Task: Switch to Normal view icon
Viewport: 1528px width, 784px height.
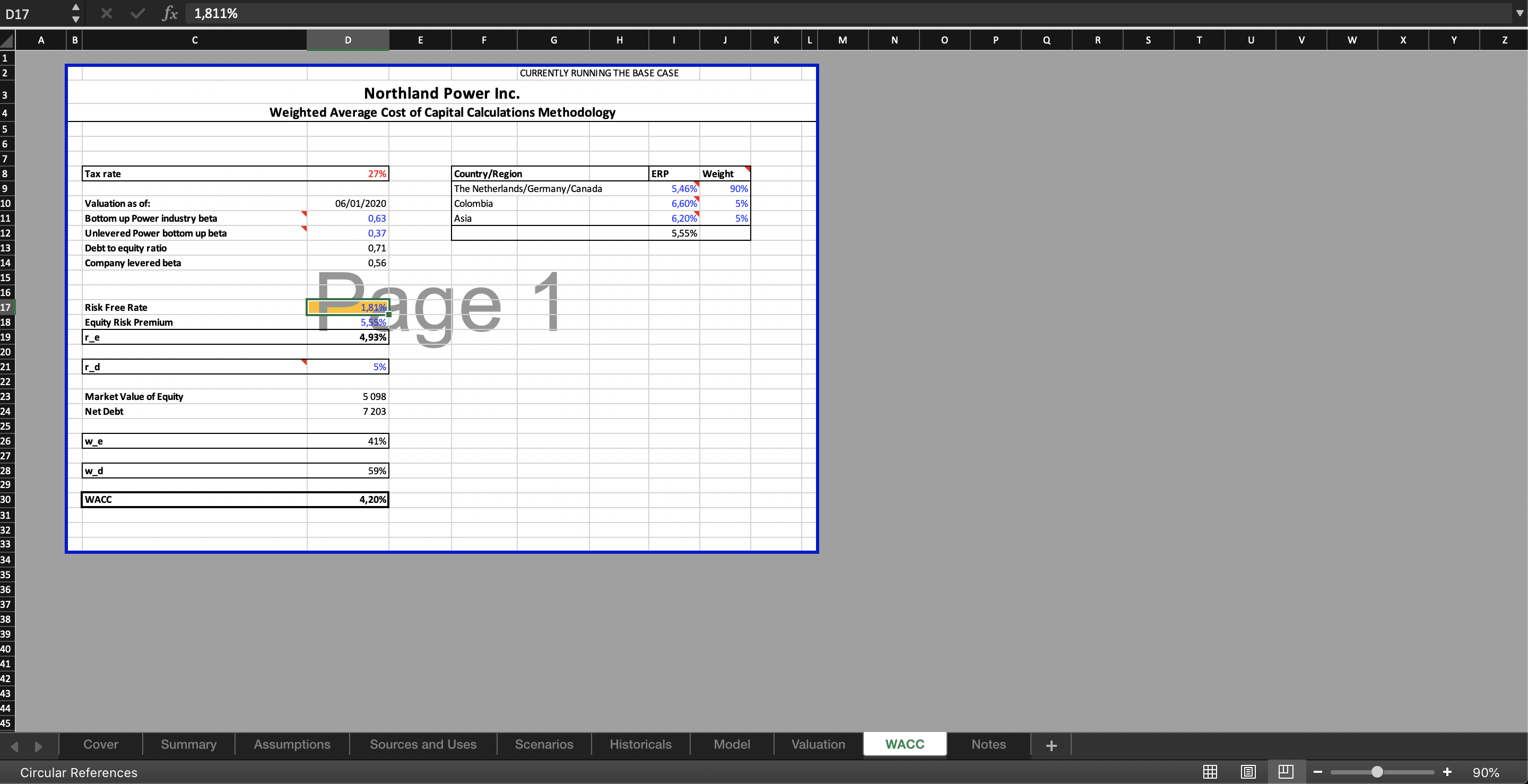Action: pyautogui.click(x=1210, y=772)
